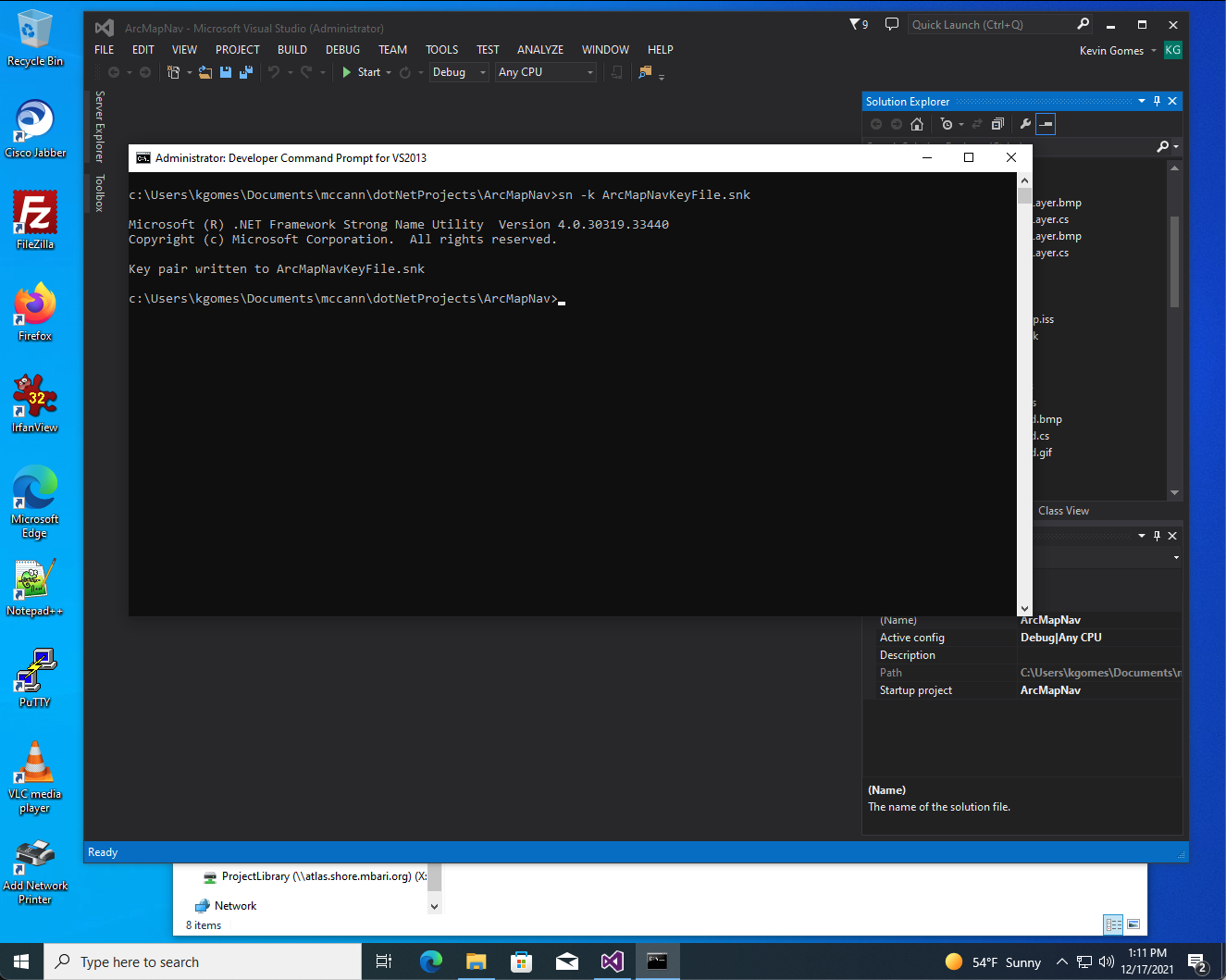Click the Quick Launch search box

click(991, 24)
